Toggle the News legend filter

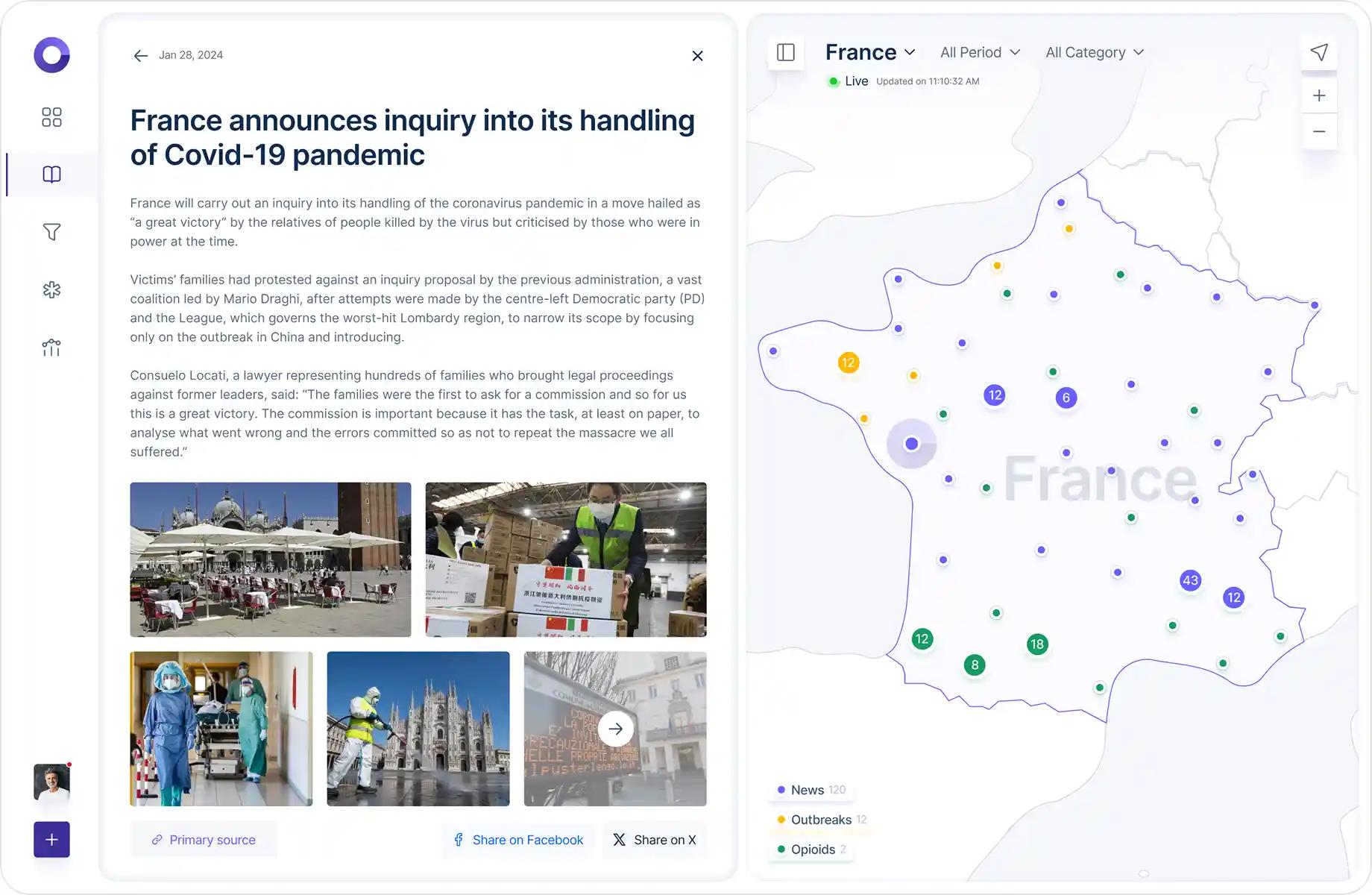click(x=811, y=790)
